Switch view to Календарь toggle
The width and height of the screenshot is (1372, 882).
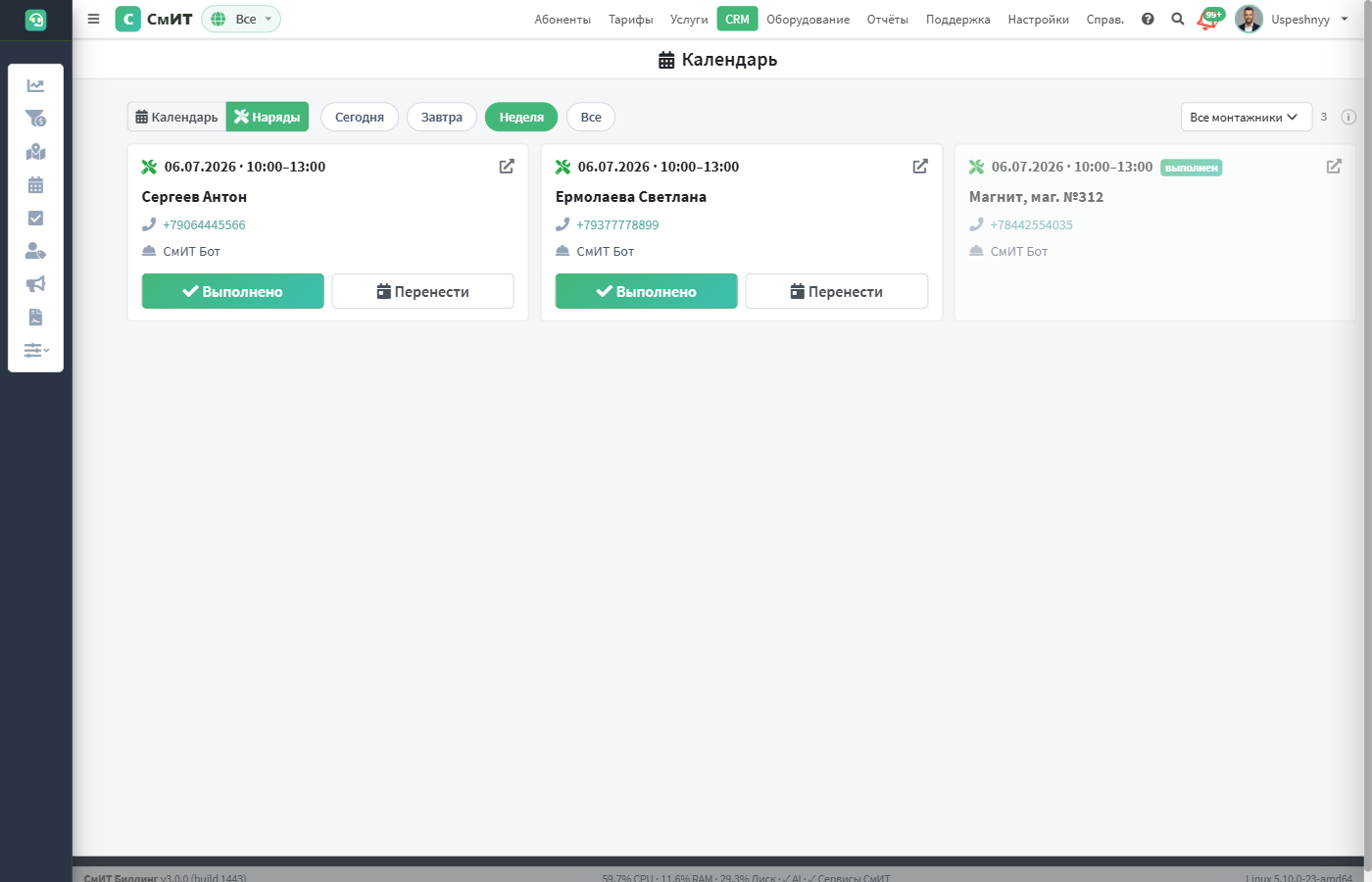click(176, 117)
